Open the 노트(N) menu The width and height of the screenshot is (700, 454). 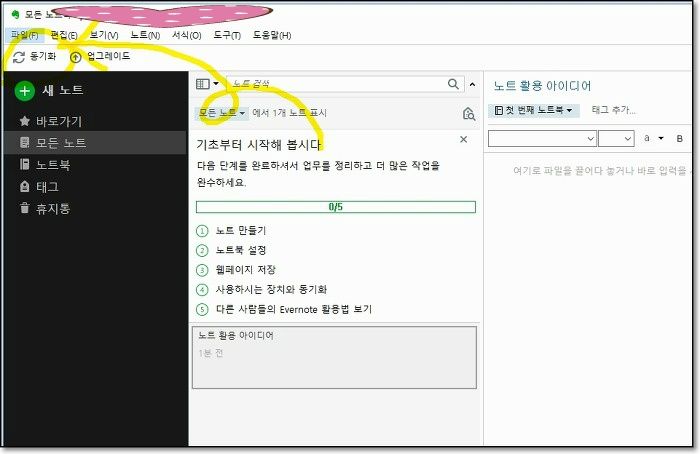pos(145,35)
